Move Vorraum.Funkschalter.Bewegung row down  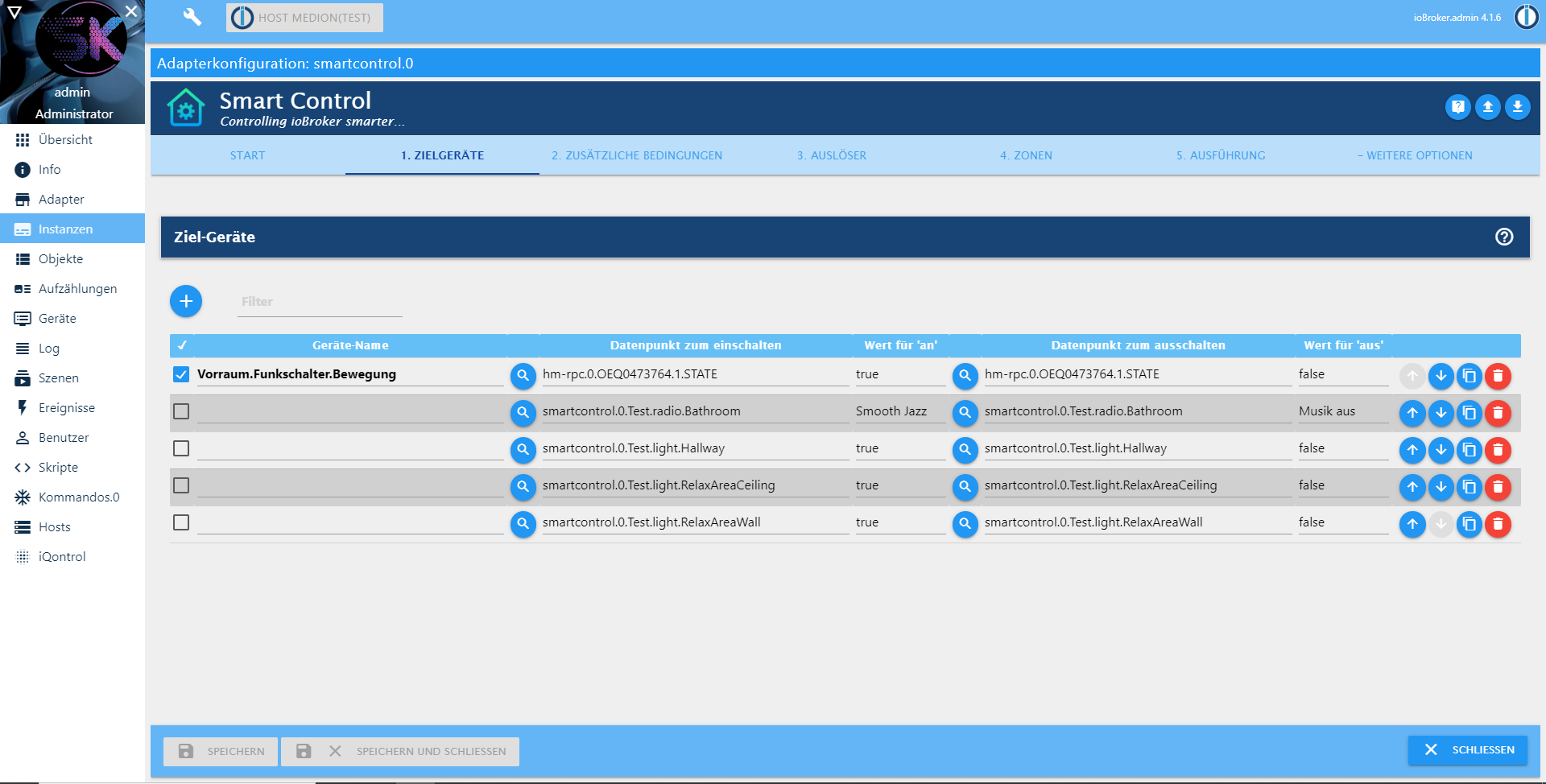click(x=1441, y=376)
